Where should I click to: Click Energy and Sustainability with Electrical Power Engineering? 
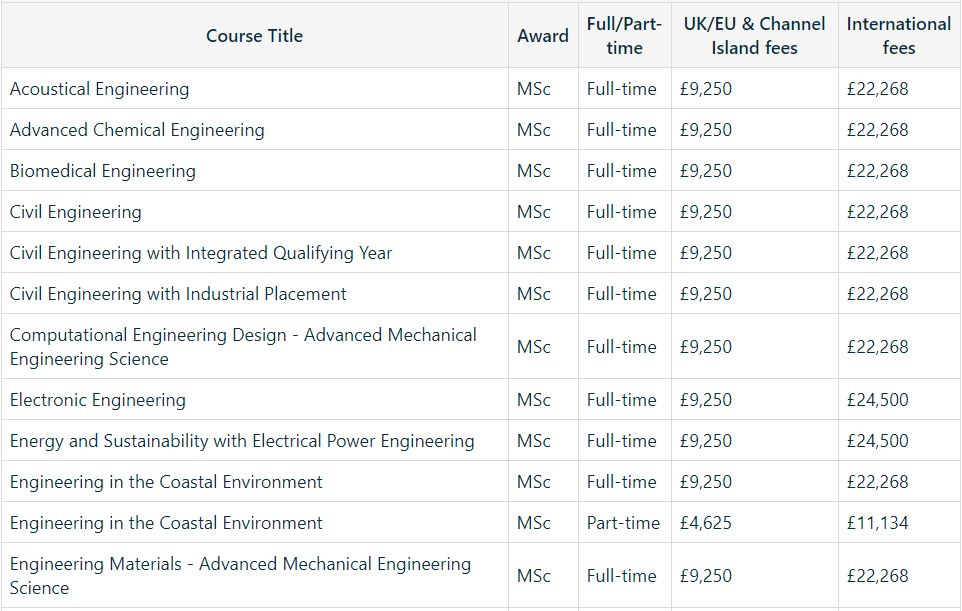(242, 441)
